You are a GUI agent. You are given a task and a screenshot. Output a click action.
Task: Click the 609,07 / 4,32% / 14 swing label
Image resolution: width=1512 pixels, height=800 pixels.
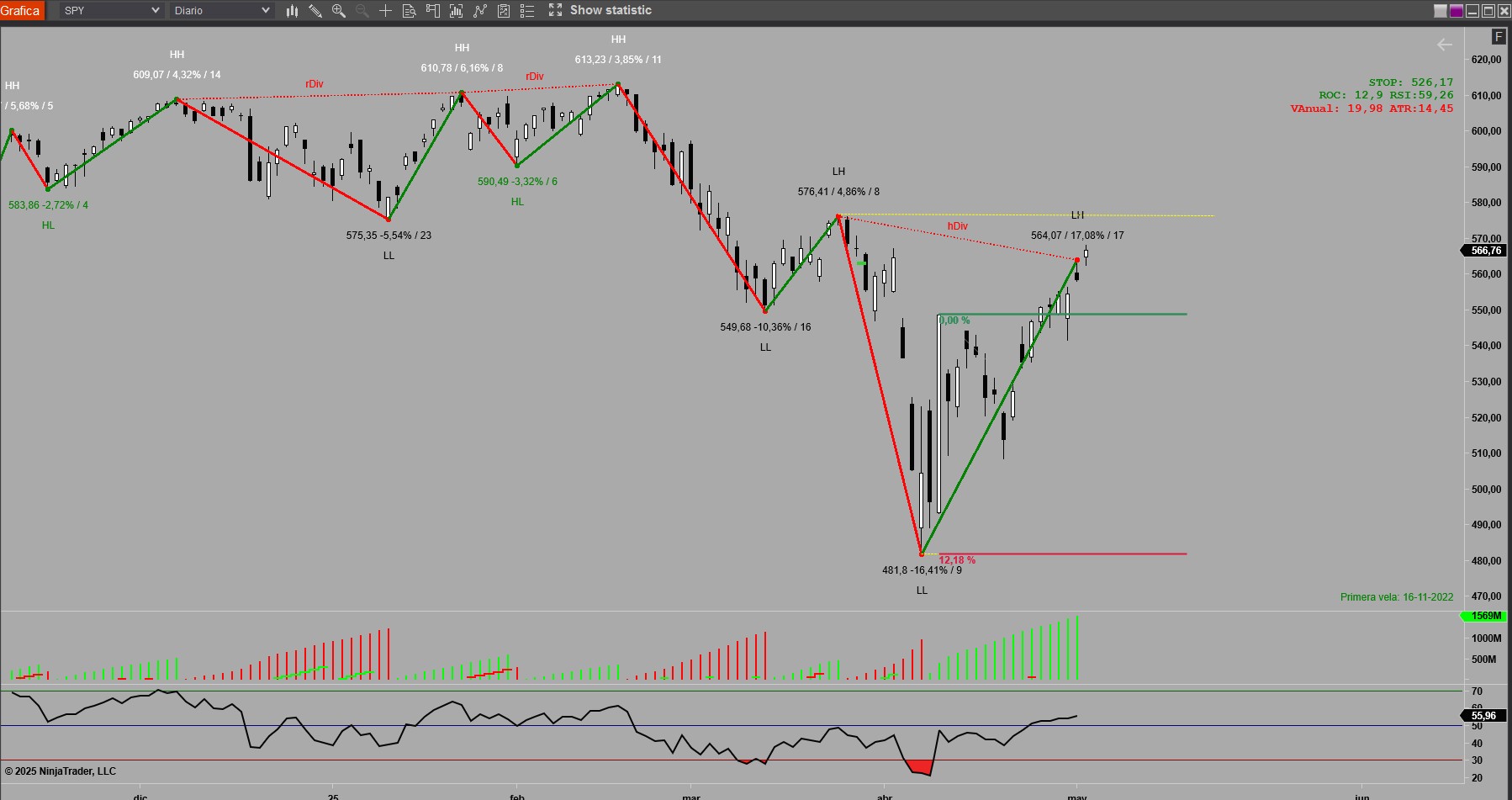tap(177, 75)
